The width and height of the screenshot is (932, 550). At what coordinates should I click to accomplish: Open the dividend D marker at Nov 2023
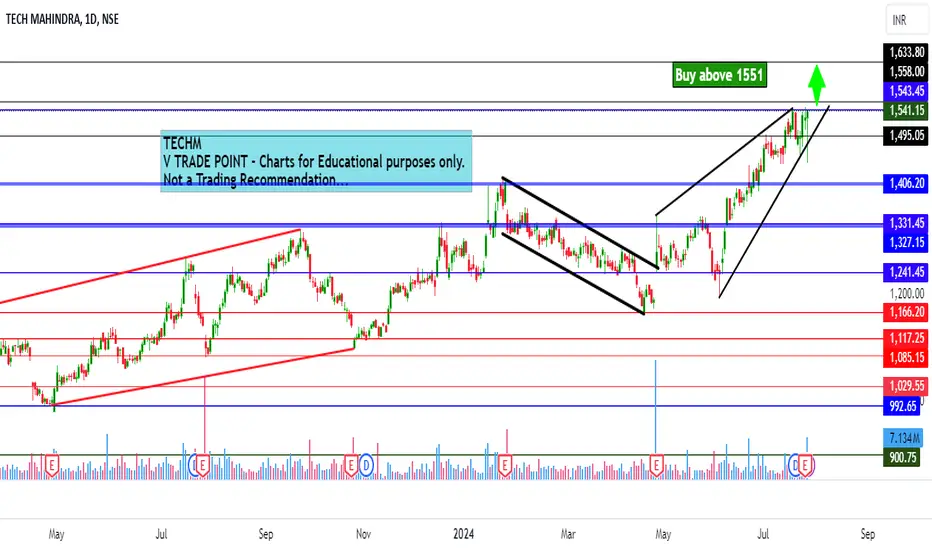coord(366,465)
